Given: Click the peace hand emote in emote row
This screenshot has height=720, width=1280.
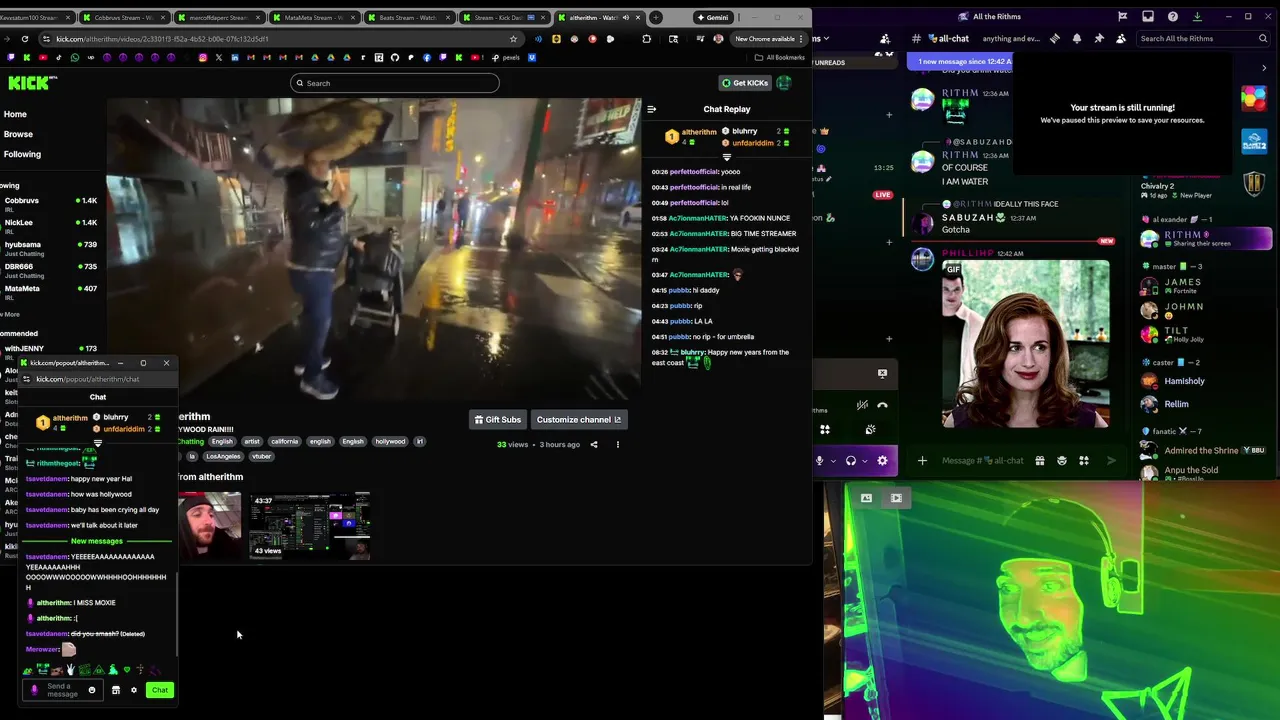Looking at the screenshot, I should [70, 669].
